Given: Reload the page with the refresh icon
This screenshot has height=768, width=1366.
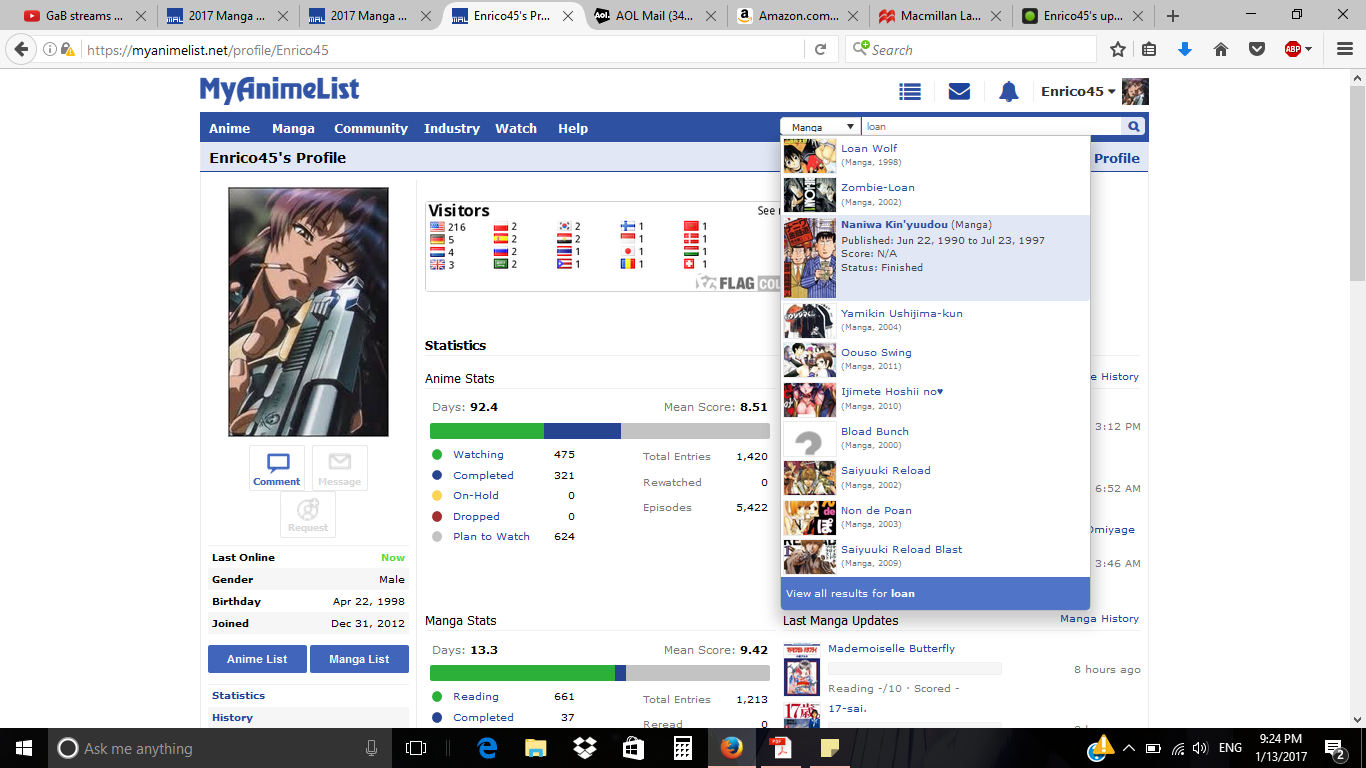Looking at the screenshot, I should pos(820,49).
